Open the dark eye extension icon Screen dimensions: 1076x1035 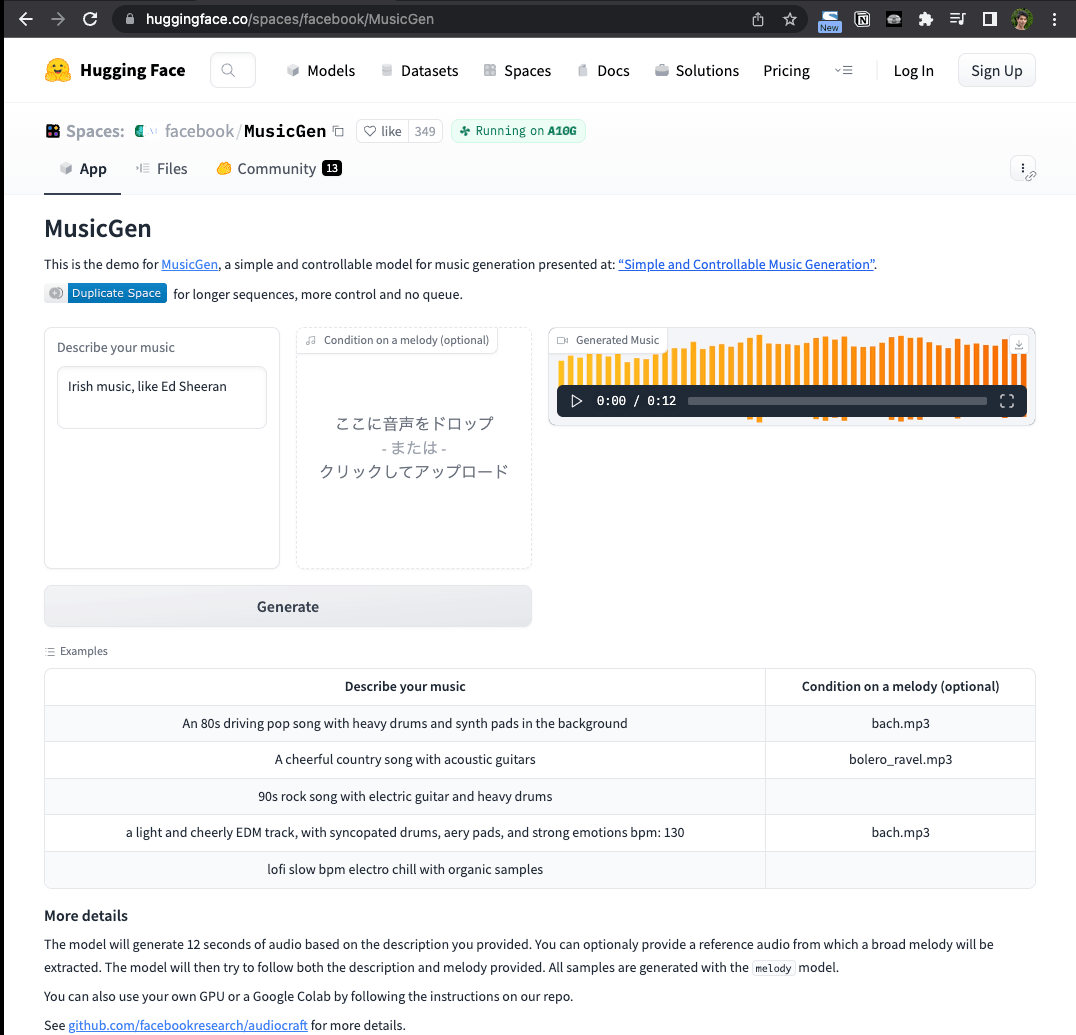click(893, 19)
